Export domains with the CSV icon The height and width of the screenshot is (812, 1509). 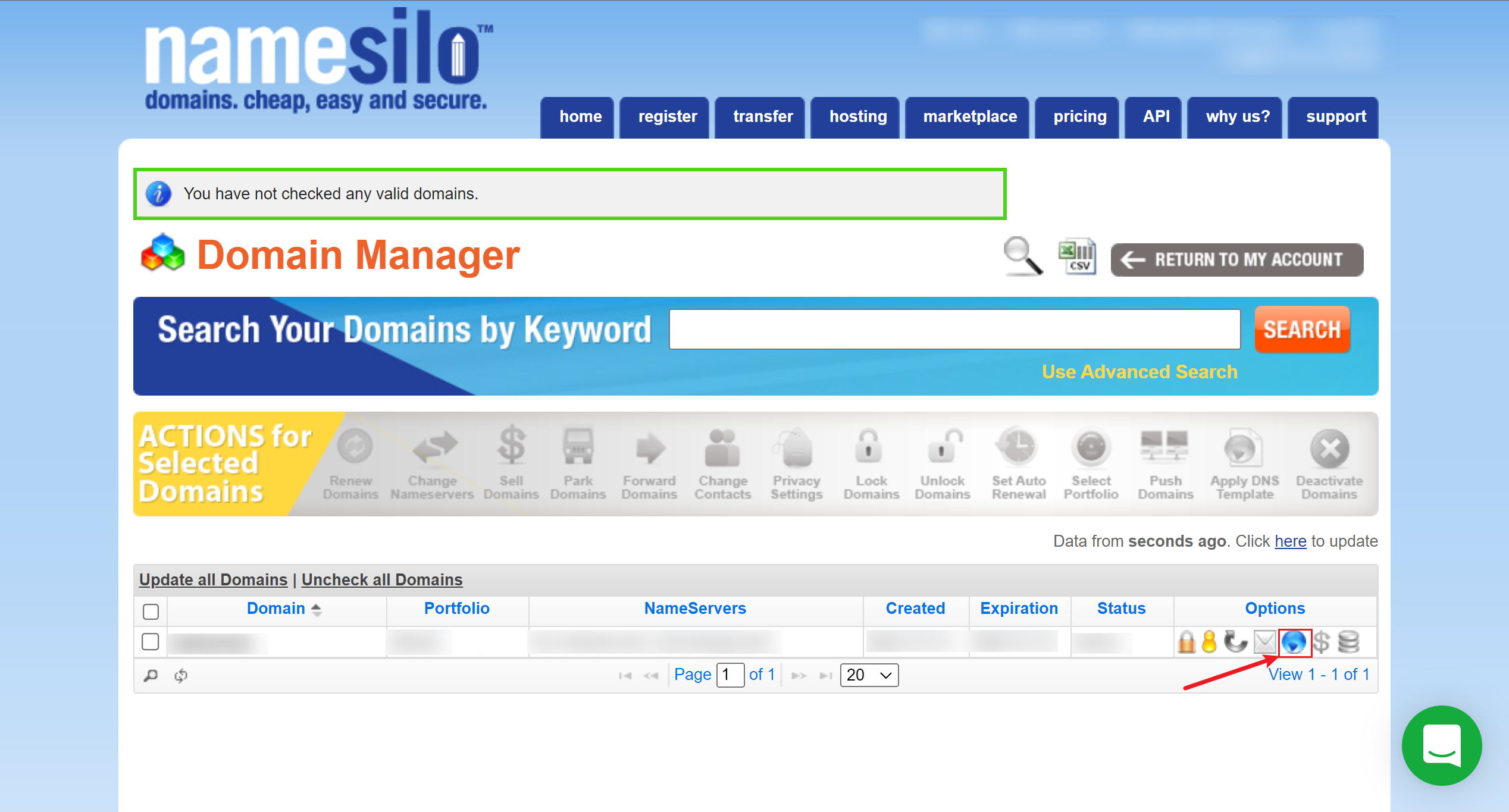click(x=1077, y=257)
